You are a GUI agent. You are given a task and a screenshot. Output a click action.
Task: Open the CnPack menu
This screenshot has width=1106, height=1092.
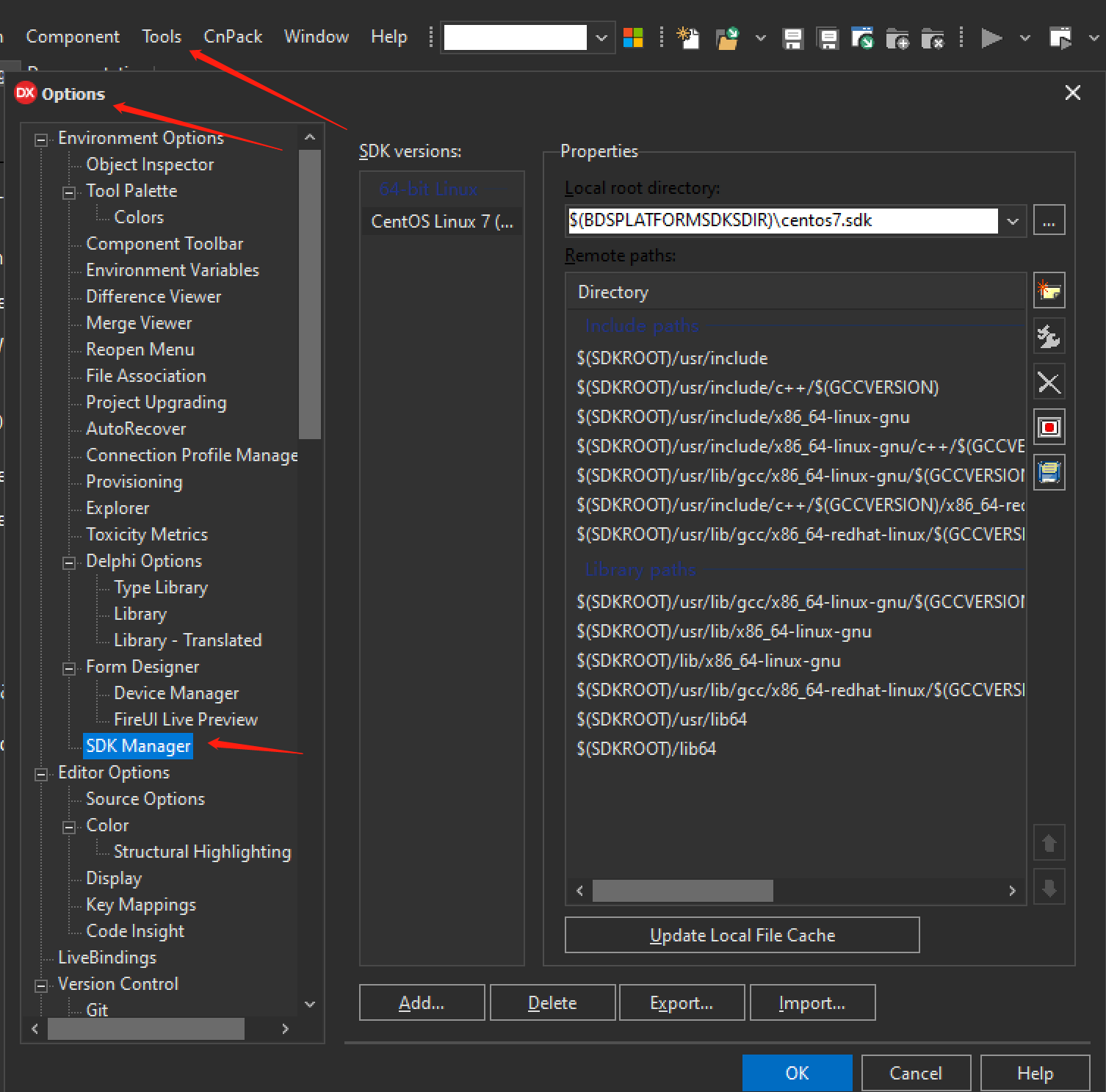pos(233,37)
